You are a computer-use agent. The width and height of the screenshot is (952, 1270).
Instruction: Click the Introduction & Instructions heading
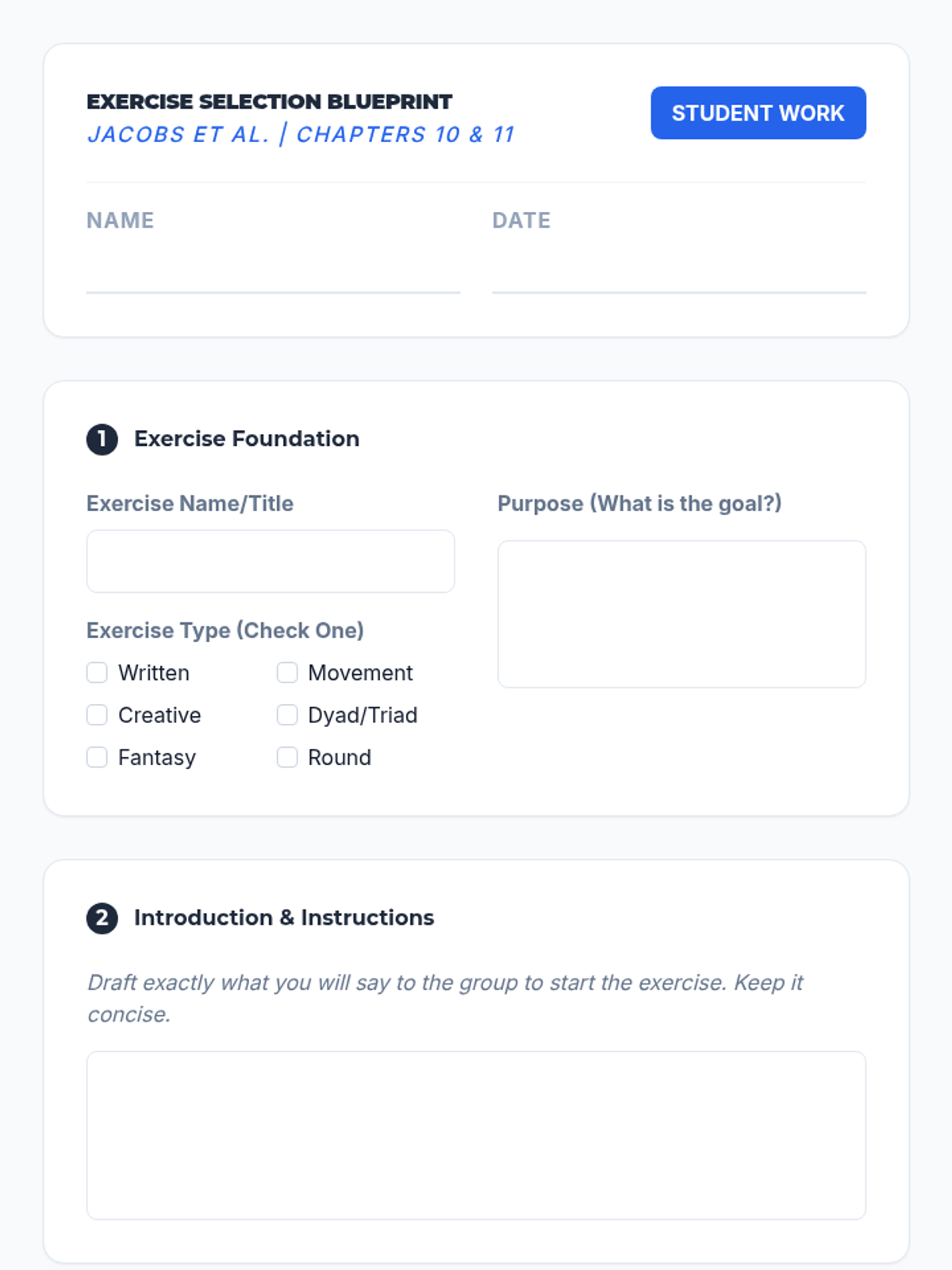(x=284, y=918)
